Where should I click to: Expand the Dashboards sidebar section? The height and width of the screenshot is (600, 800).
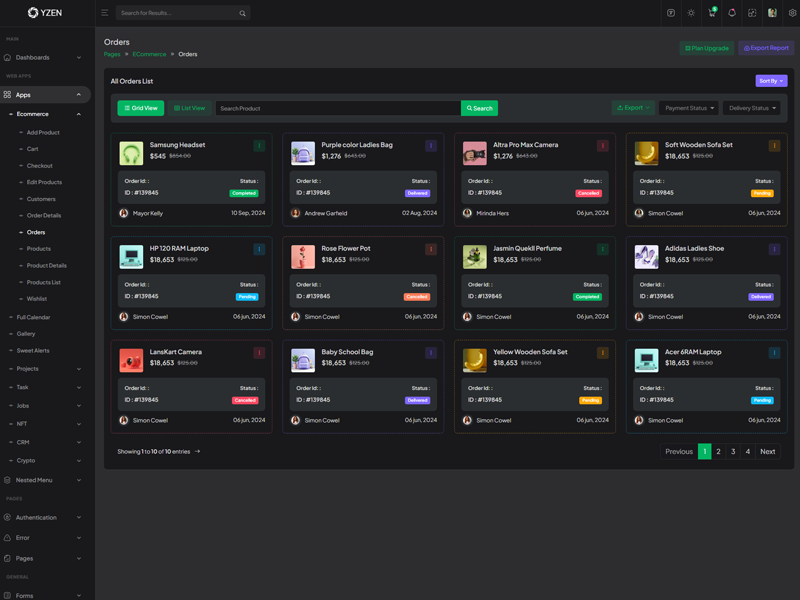coord(45,57)
